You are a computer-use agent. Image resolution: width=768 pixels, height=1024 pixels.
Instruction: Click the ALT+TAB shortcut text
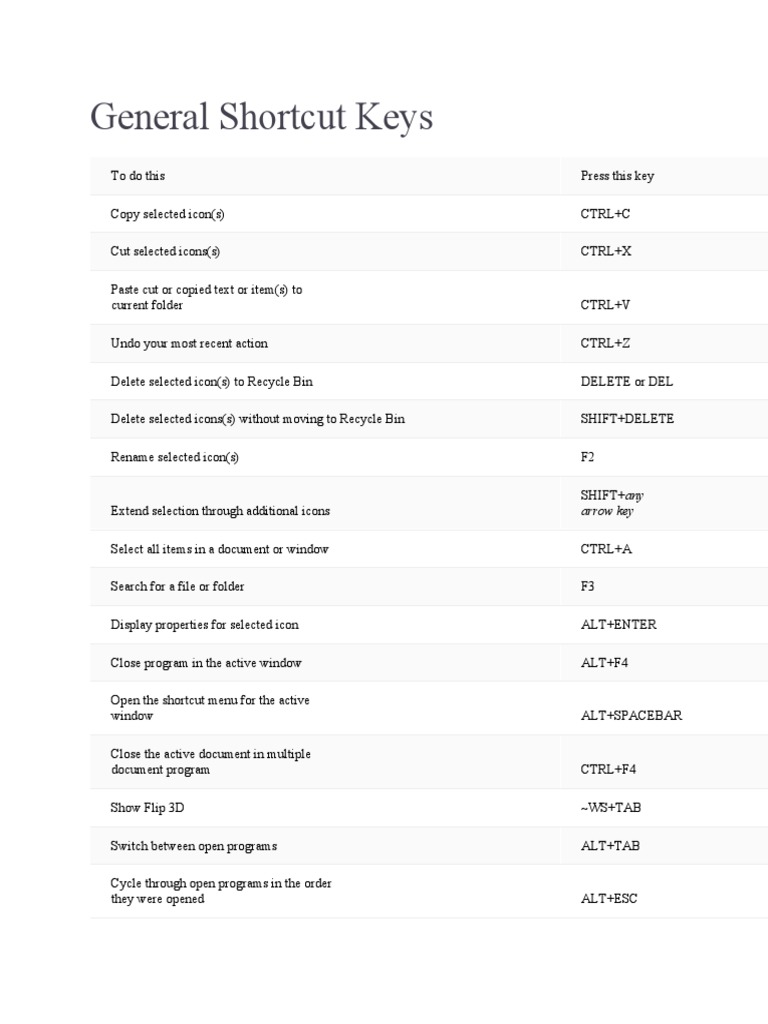pyautogui.click(x=610, y=846)
